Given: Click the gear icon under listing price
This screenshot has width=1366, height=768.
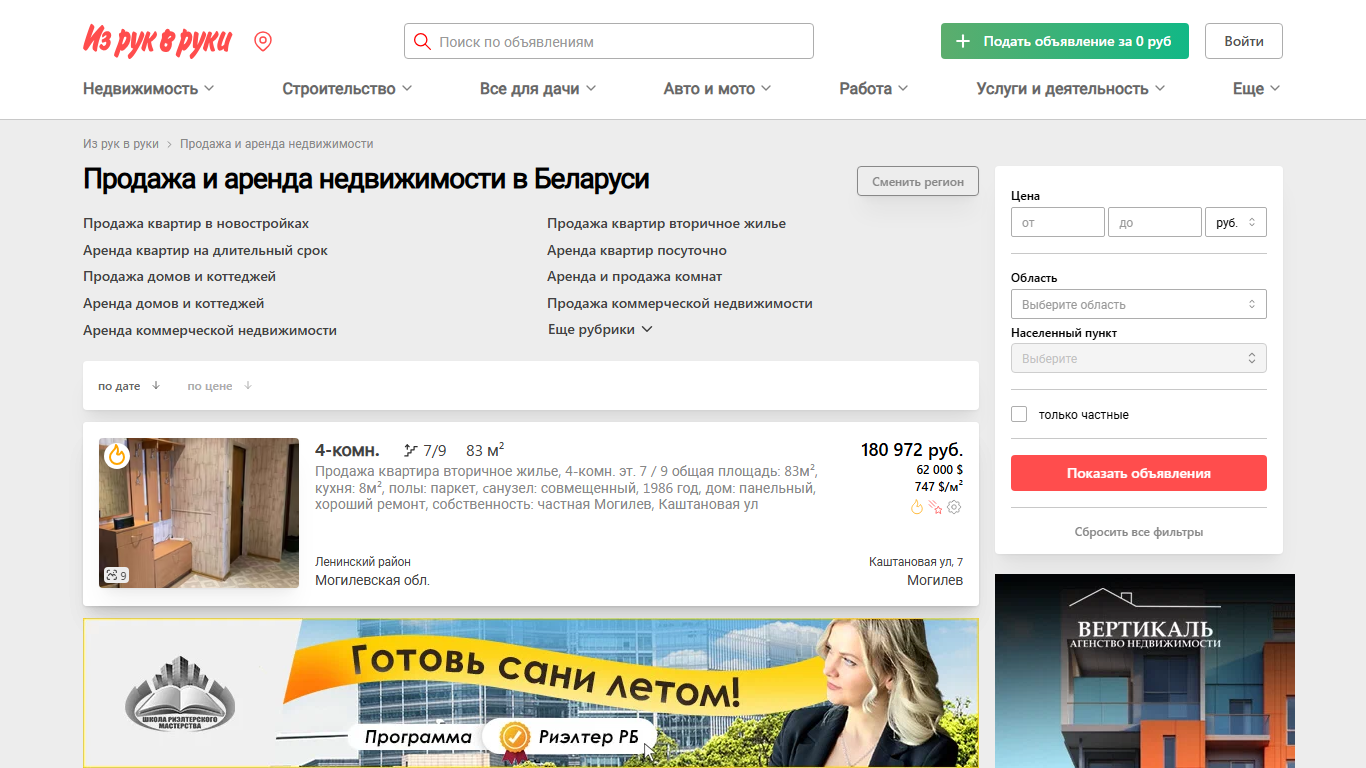Looking at the screenshot, I should tap(954, 507).
